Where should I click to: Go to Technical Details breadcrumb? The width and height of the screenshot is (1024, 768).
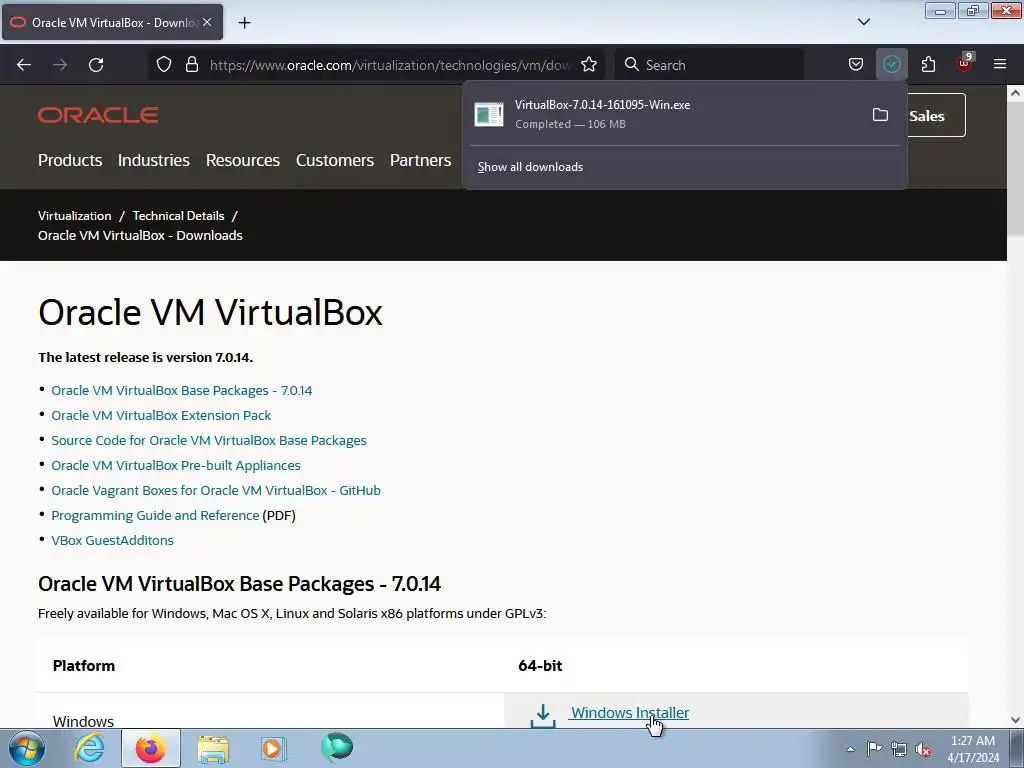[178, 216]
